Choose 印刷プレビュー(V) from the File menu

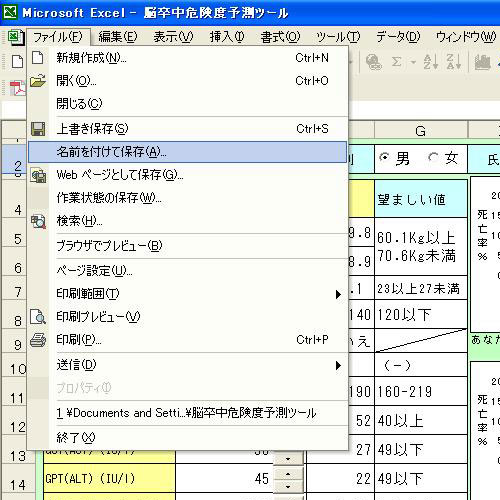pos(188,317)
